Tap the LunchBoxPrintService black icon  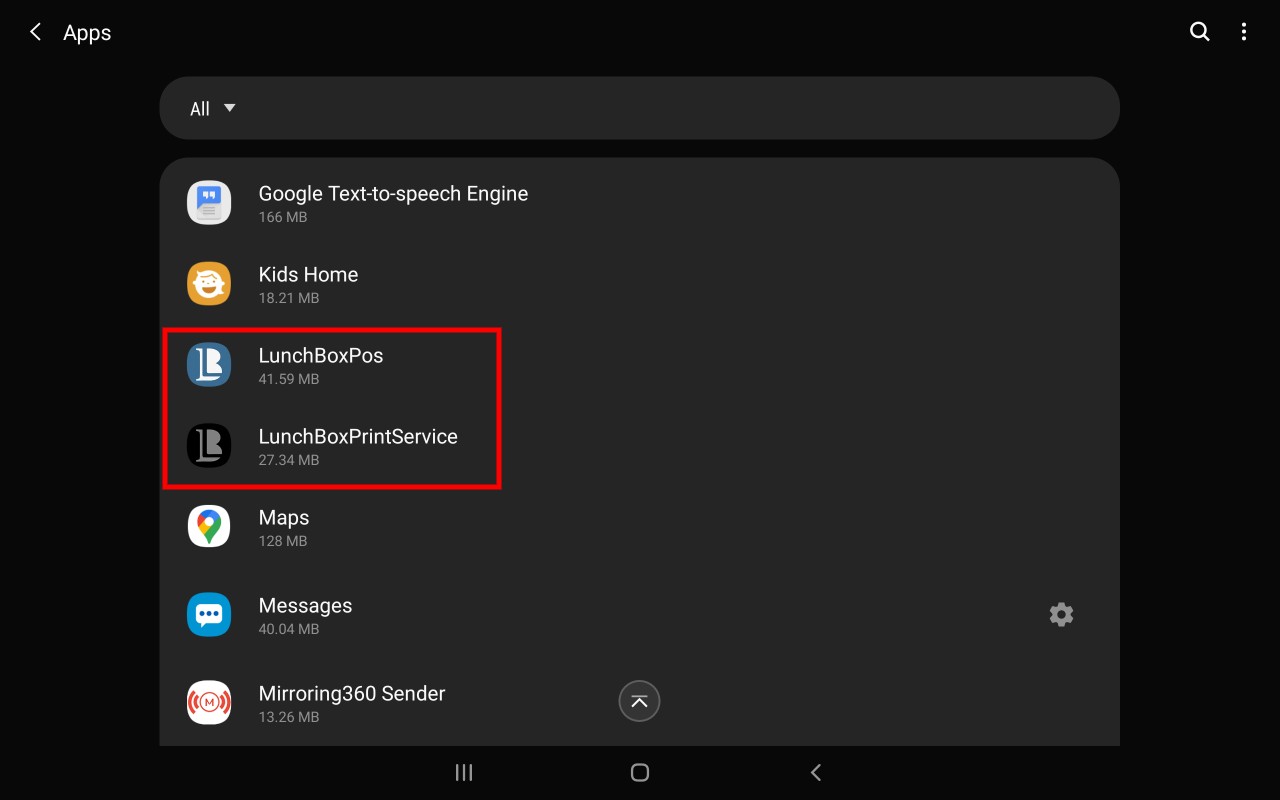pyautogui.click(x=209, y=446)
